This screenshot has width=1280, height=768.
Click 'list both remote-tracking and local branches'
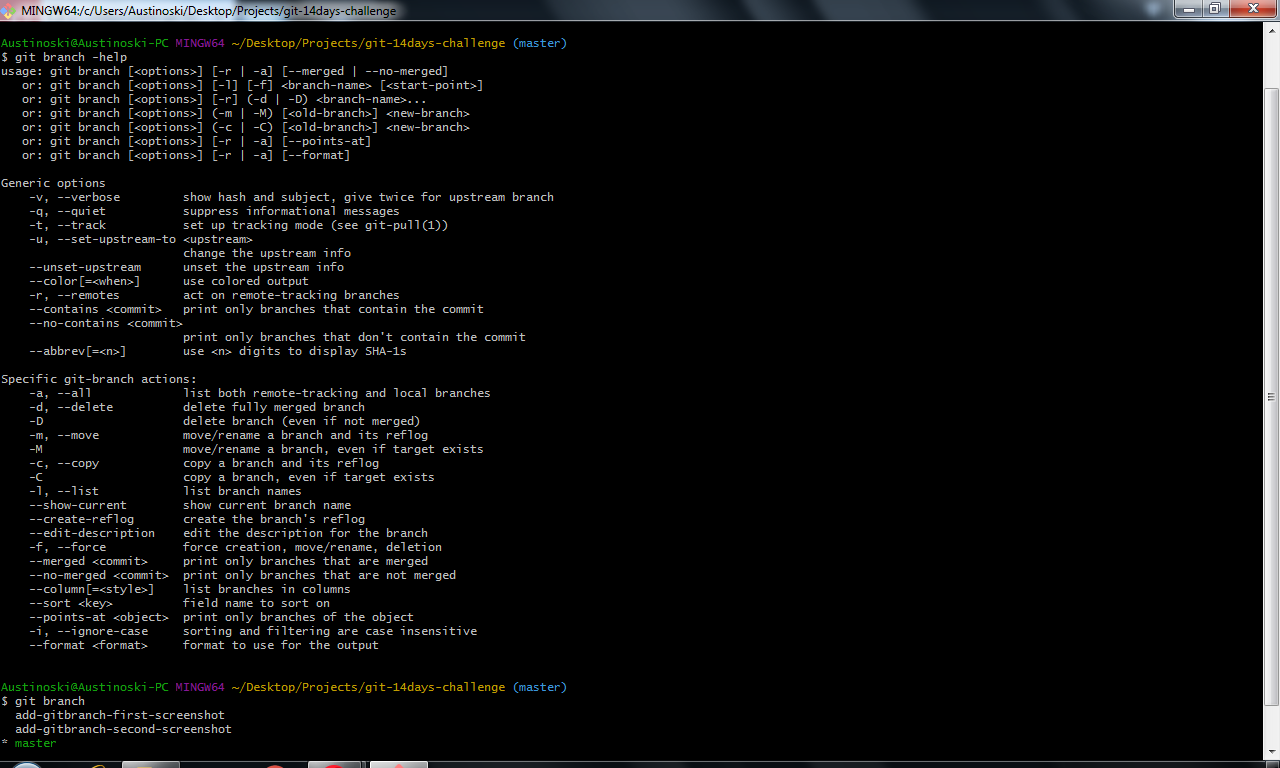(x=336, y=393)
